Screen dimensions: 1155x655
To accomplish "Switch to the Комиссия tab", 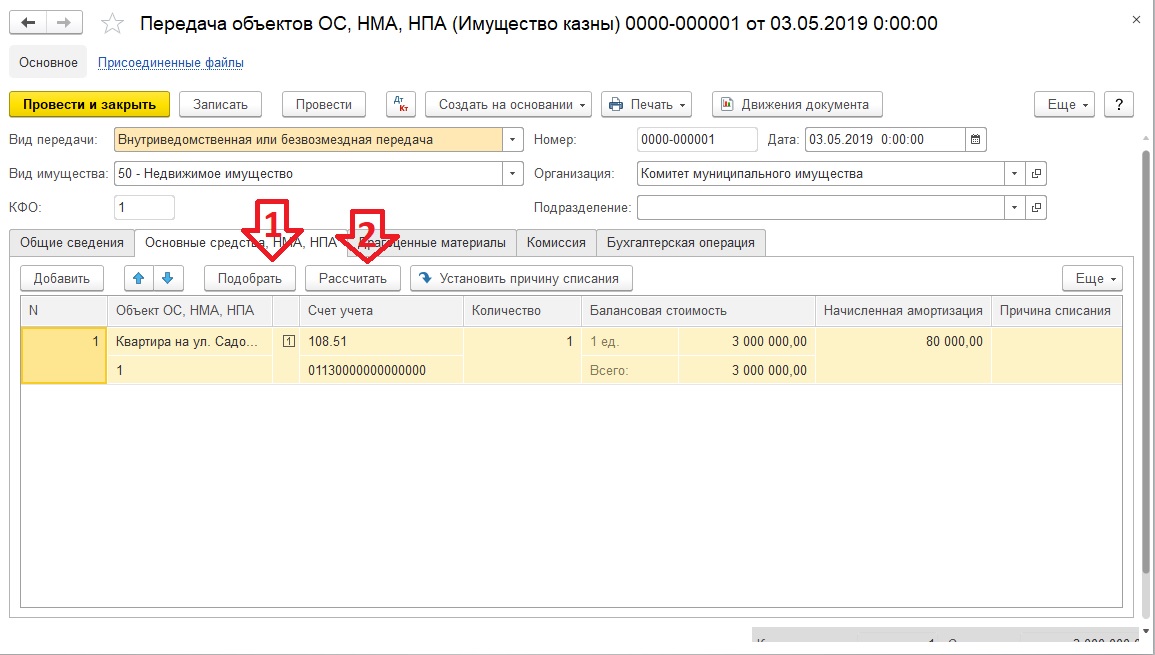I will coord(556,242).
